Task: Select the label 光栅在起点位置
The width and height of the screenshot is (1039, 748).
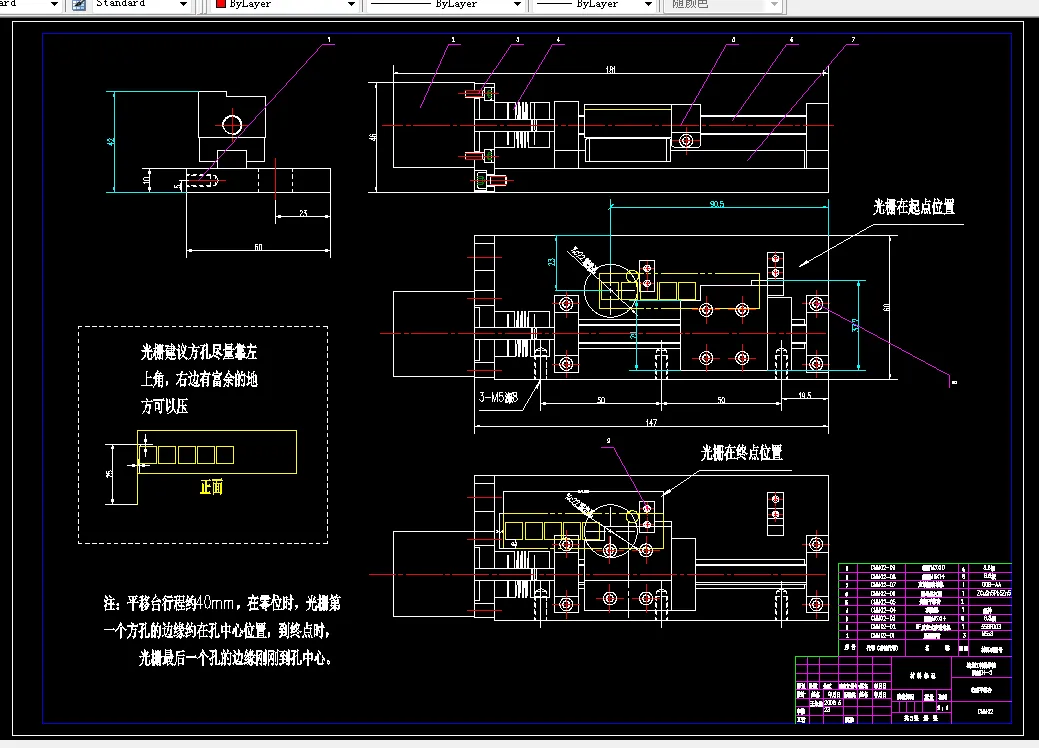Action: [914, 207]
